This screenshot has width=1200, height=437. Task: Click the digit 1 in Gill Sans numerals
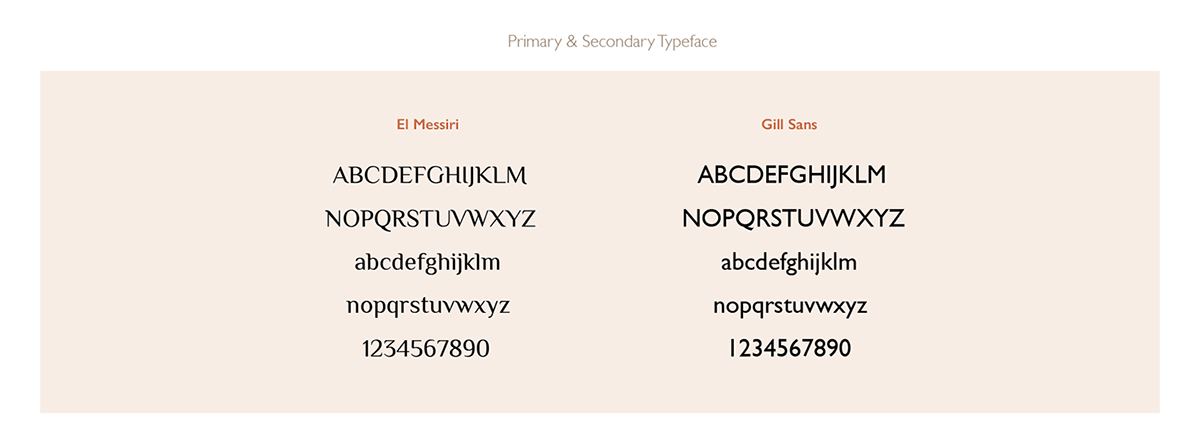[731, 349]
